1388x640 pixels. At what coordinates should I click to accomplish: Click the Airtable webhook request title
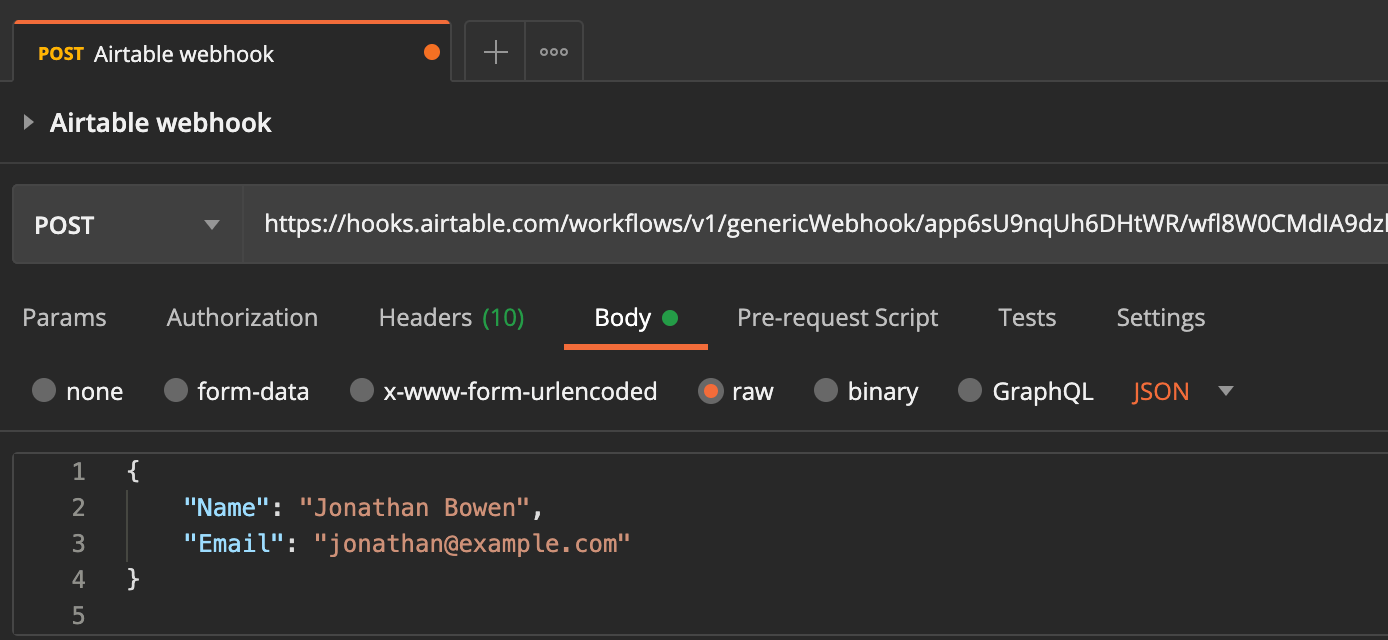pyautogui.click(x=161, y=123)
